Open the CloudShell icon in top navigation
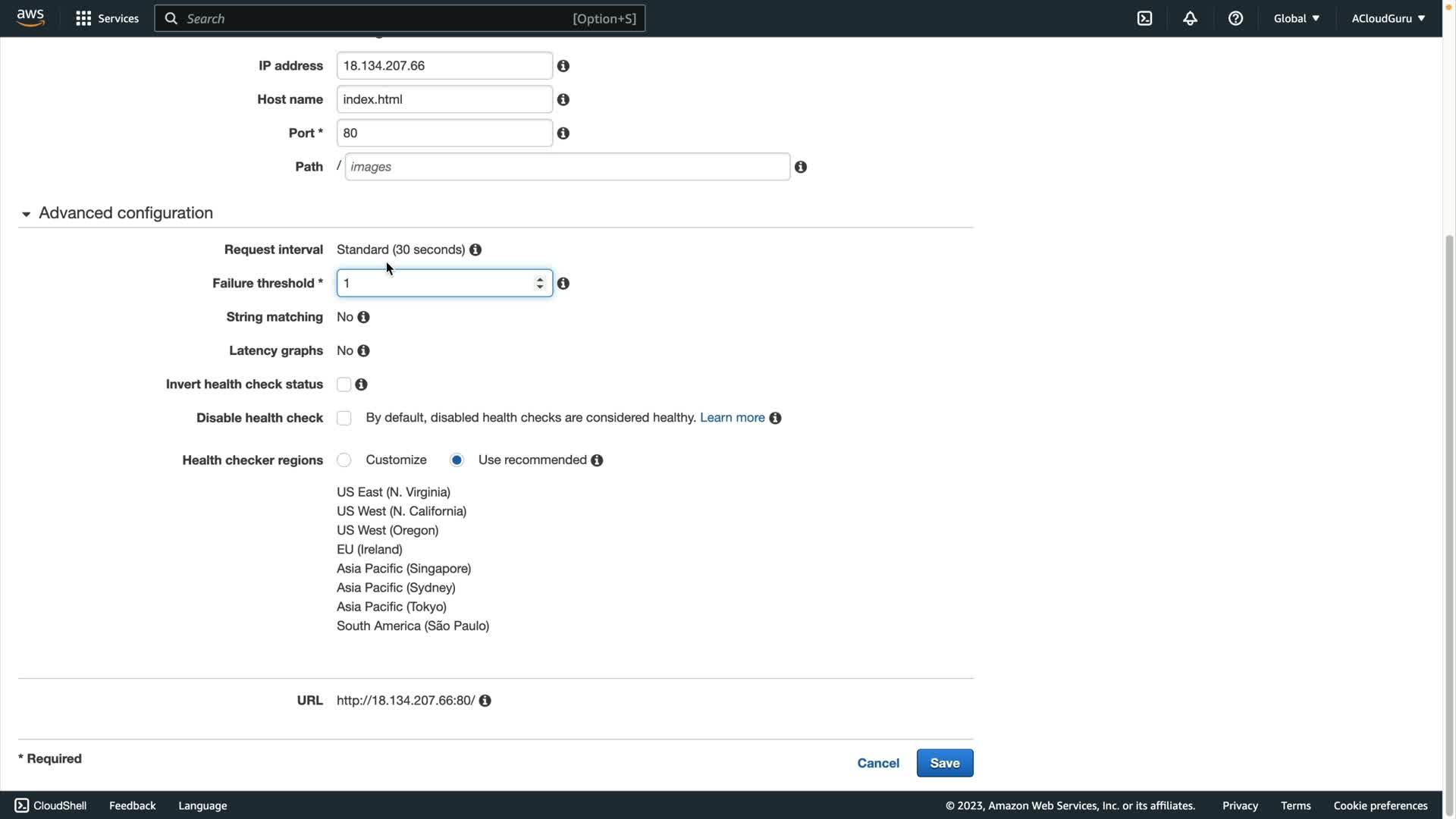 1144,18
